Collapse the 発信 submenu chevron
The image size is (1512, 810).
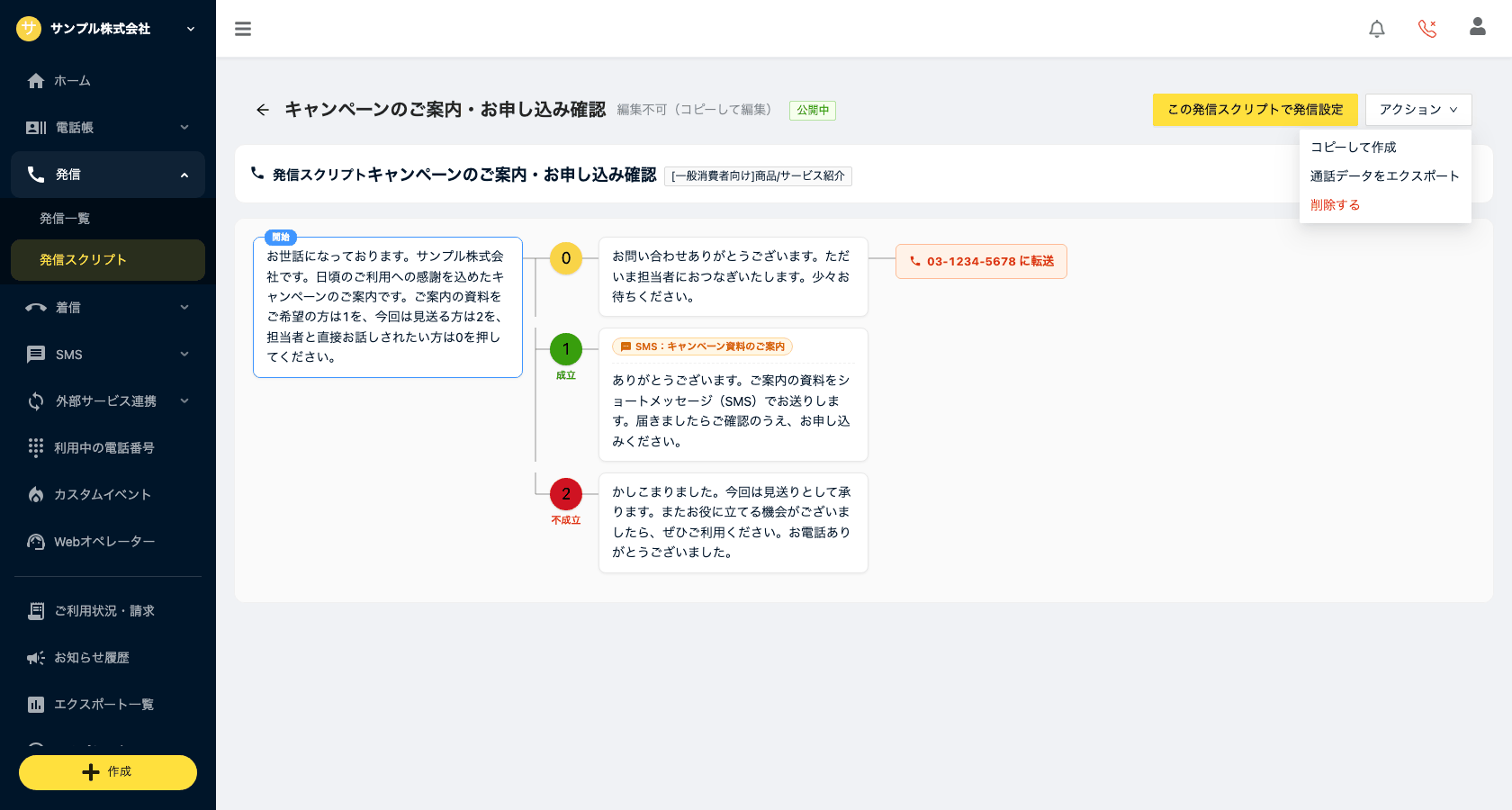pyautogui.click(x=184, y=175)
